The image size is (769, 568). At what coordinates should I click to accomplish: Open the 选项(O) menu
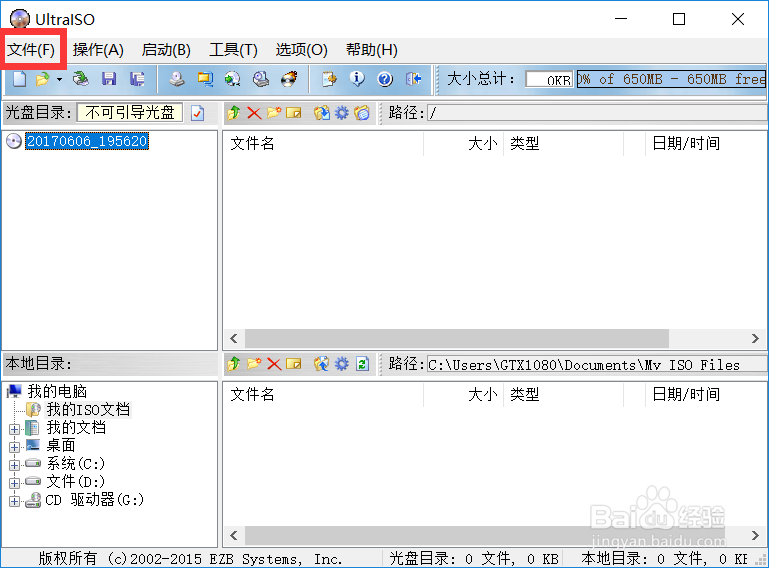302,50
